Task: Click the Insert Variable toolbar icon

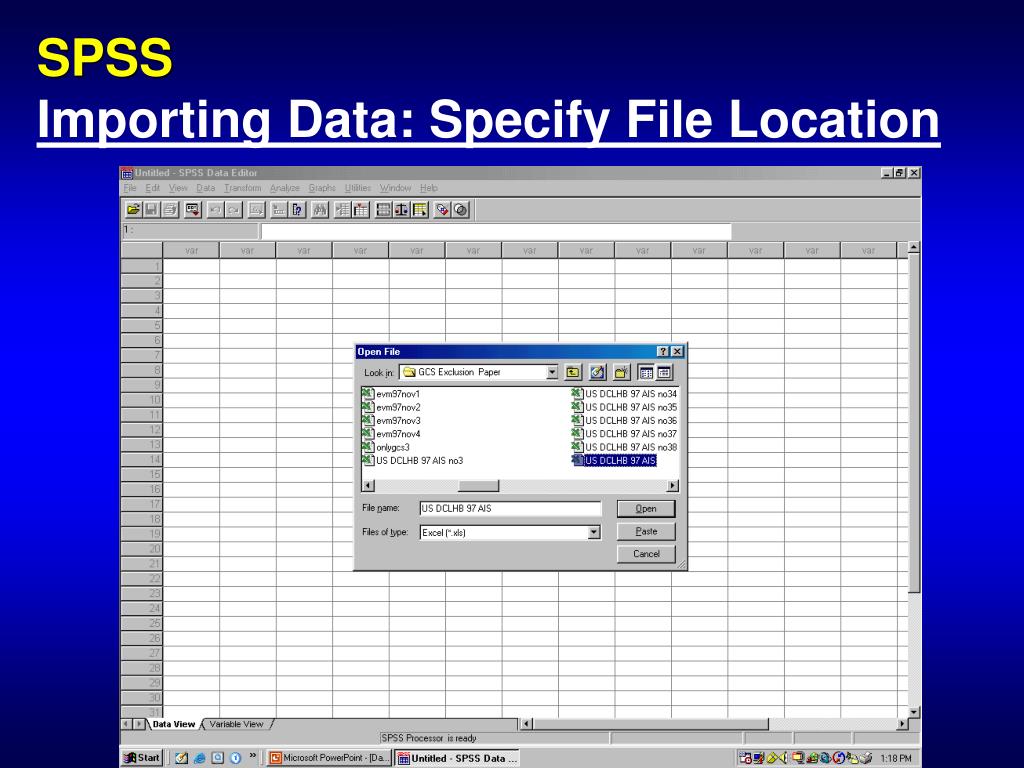Action: click(x=360, y=210)
